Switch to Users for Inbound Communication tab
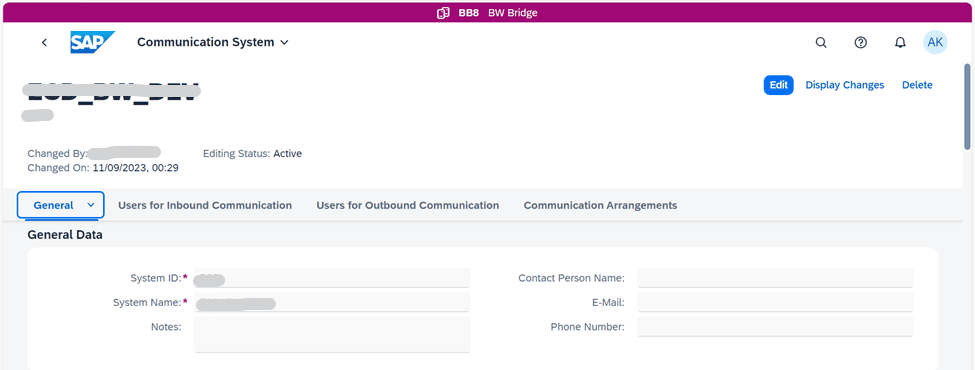The image size is (975, 370). [205, 205]
